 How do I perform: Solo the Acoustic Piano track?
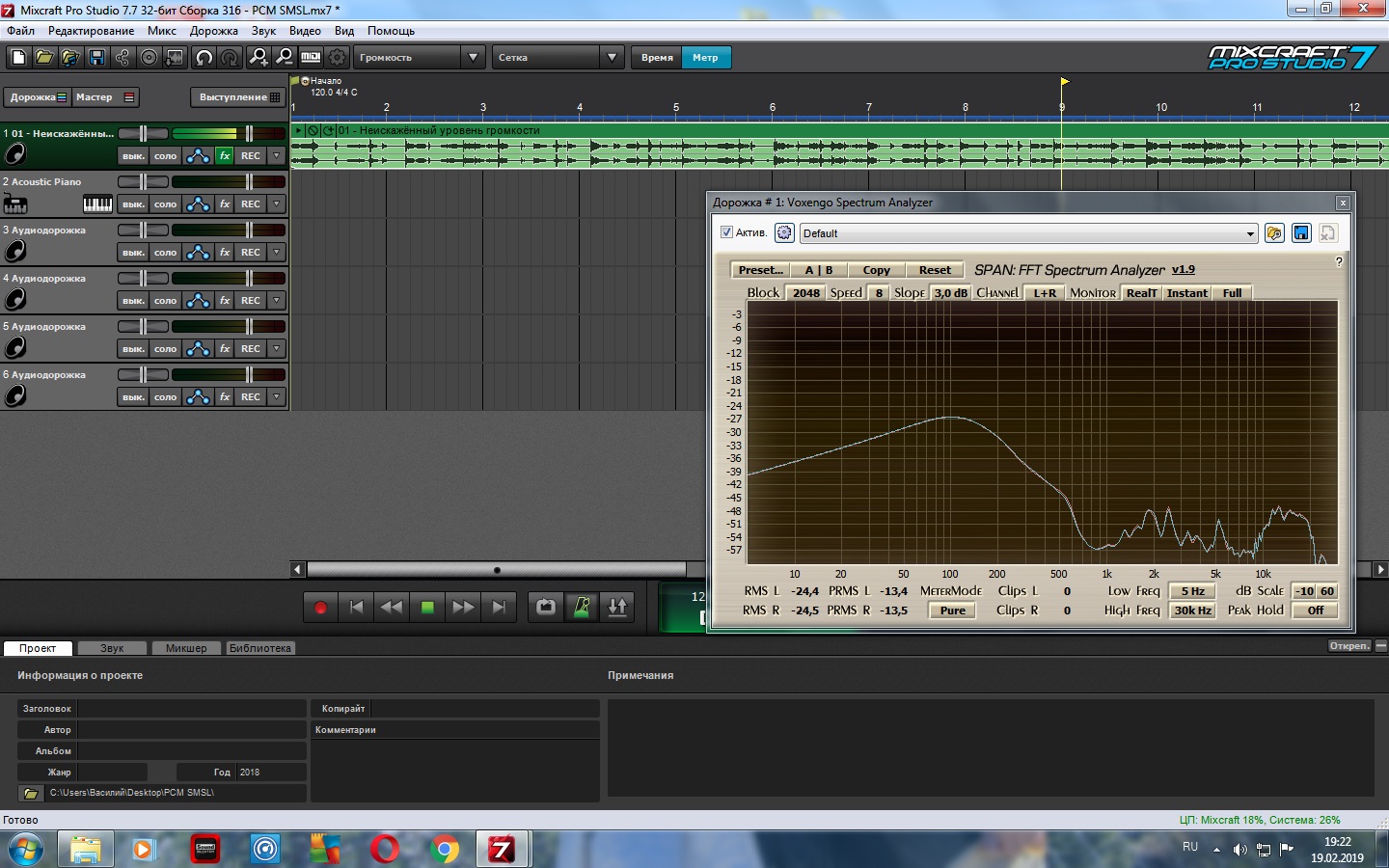166,204
